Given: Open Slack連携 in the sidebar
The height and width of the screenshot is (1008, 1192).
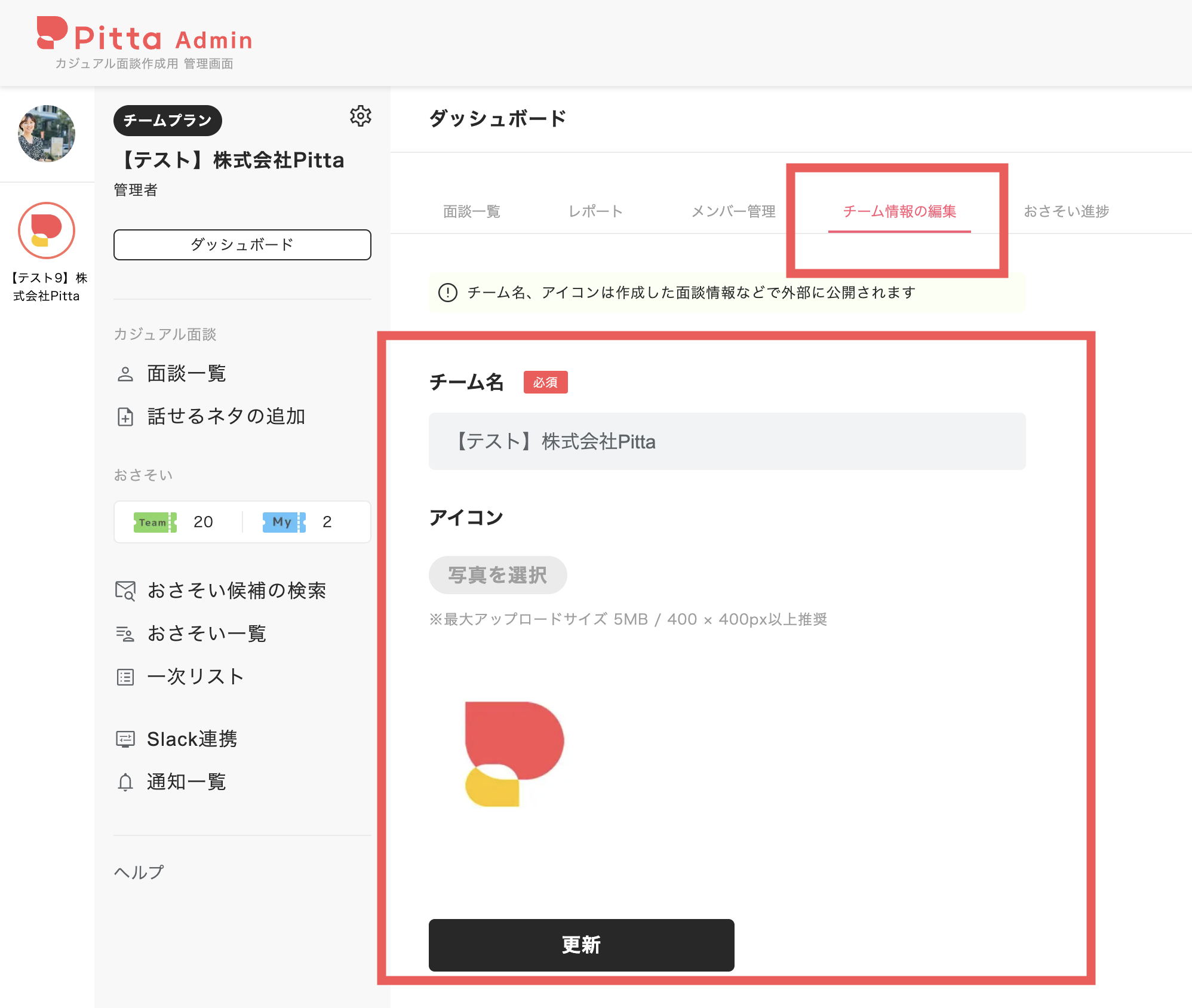Looking at the screenshot, I should 192,739.
